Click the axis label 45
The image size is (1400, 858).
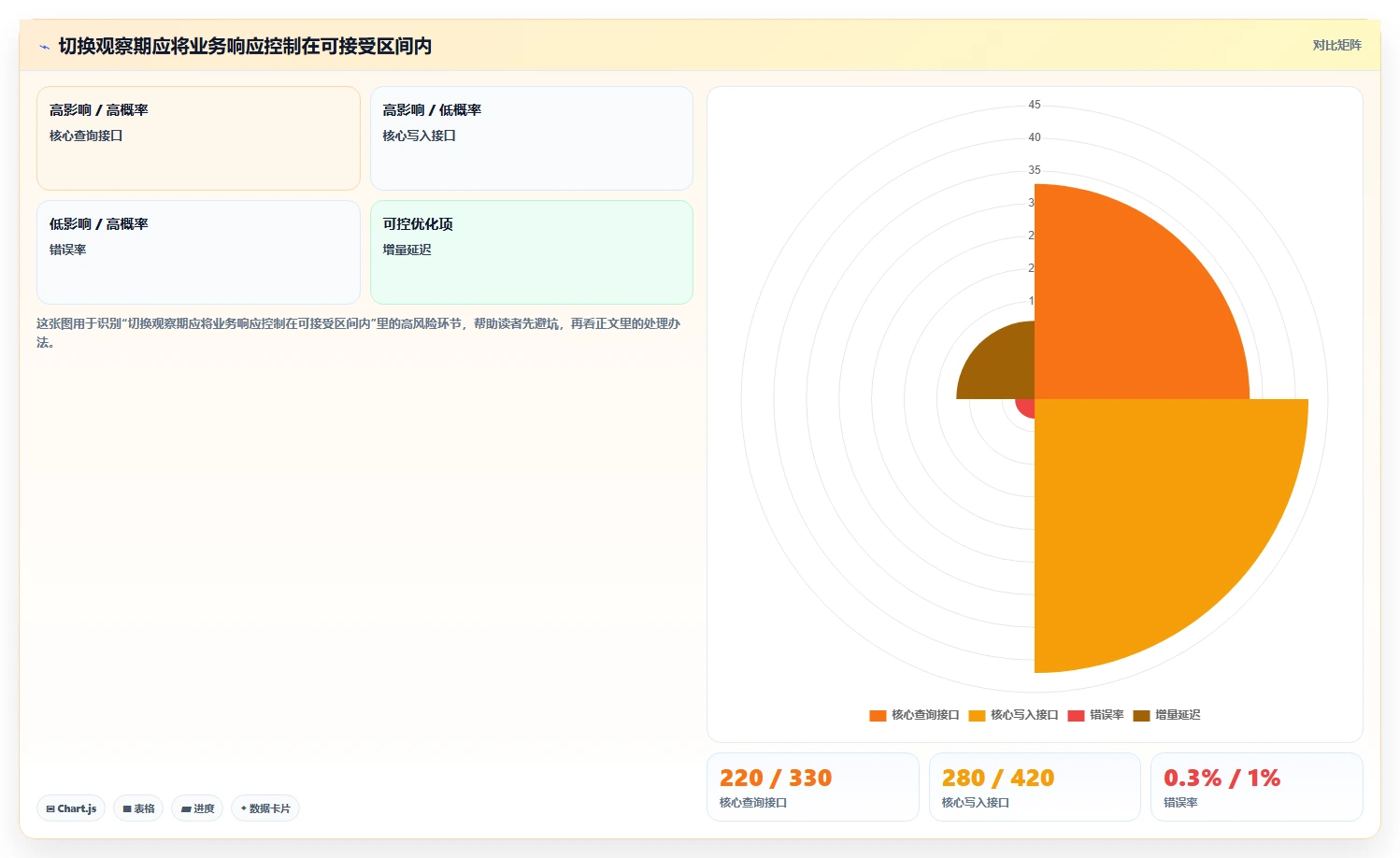point(1035,105)
